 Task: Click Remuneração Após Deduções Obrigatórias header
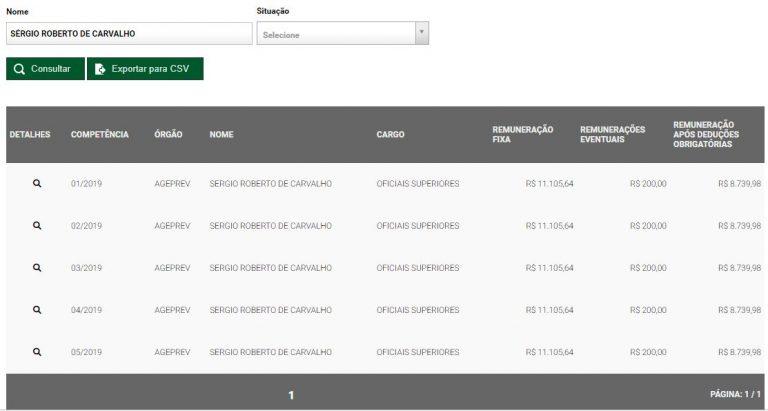tap(704, 135)
